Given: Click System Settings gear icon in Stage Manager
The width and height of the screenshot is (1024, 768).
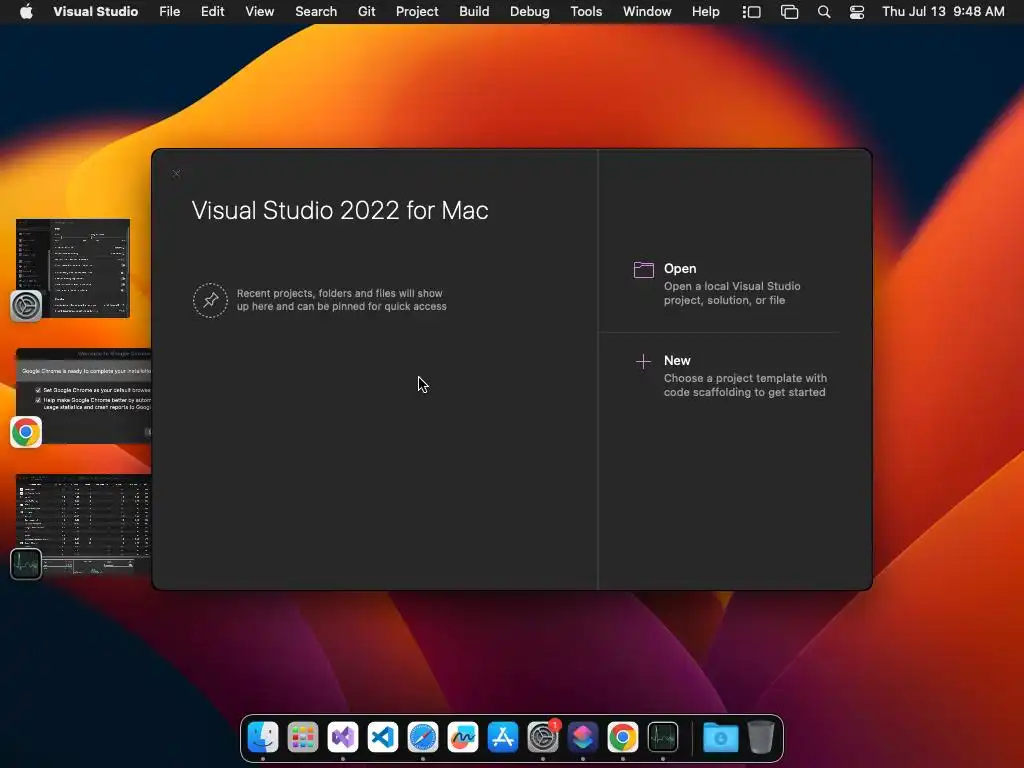Looking at the screenshot, I should tap(26, 306).
